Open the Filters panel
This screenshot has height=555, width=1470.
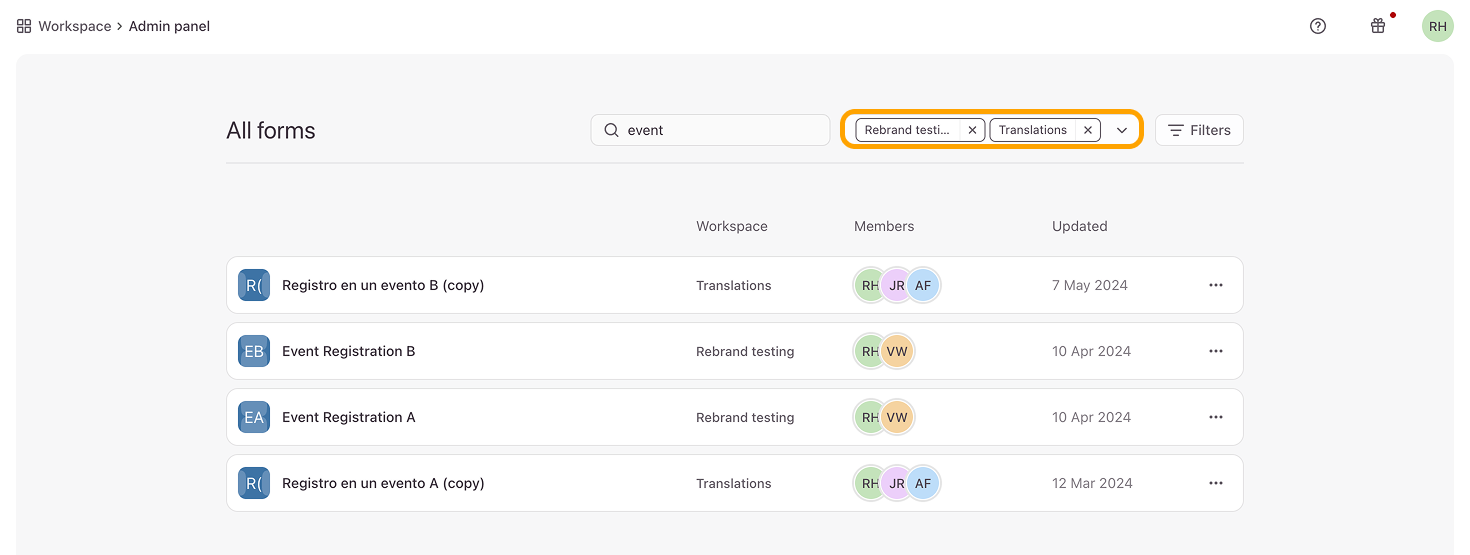click(x=1199, y=130)
